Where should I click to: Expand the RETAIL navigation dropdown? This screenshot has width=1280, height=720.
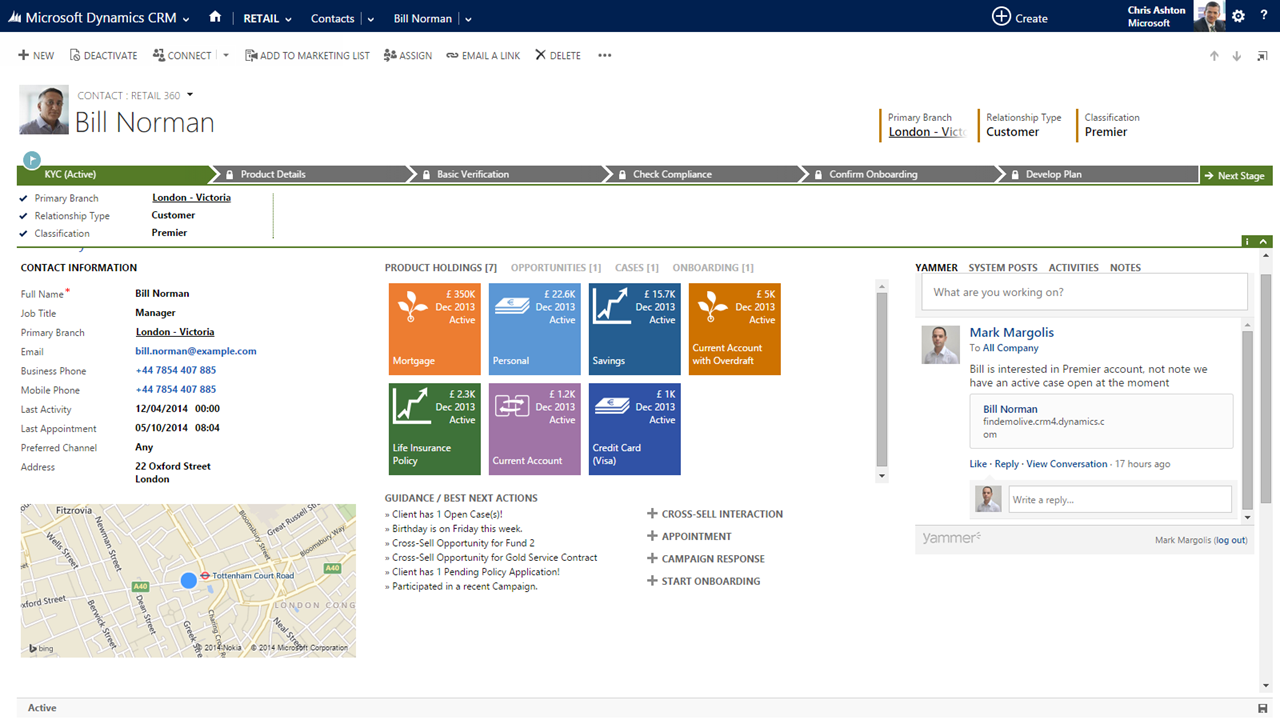[288, 19]
